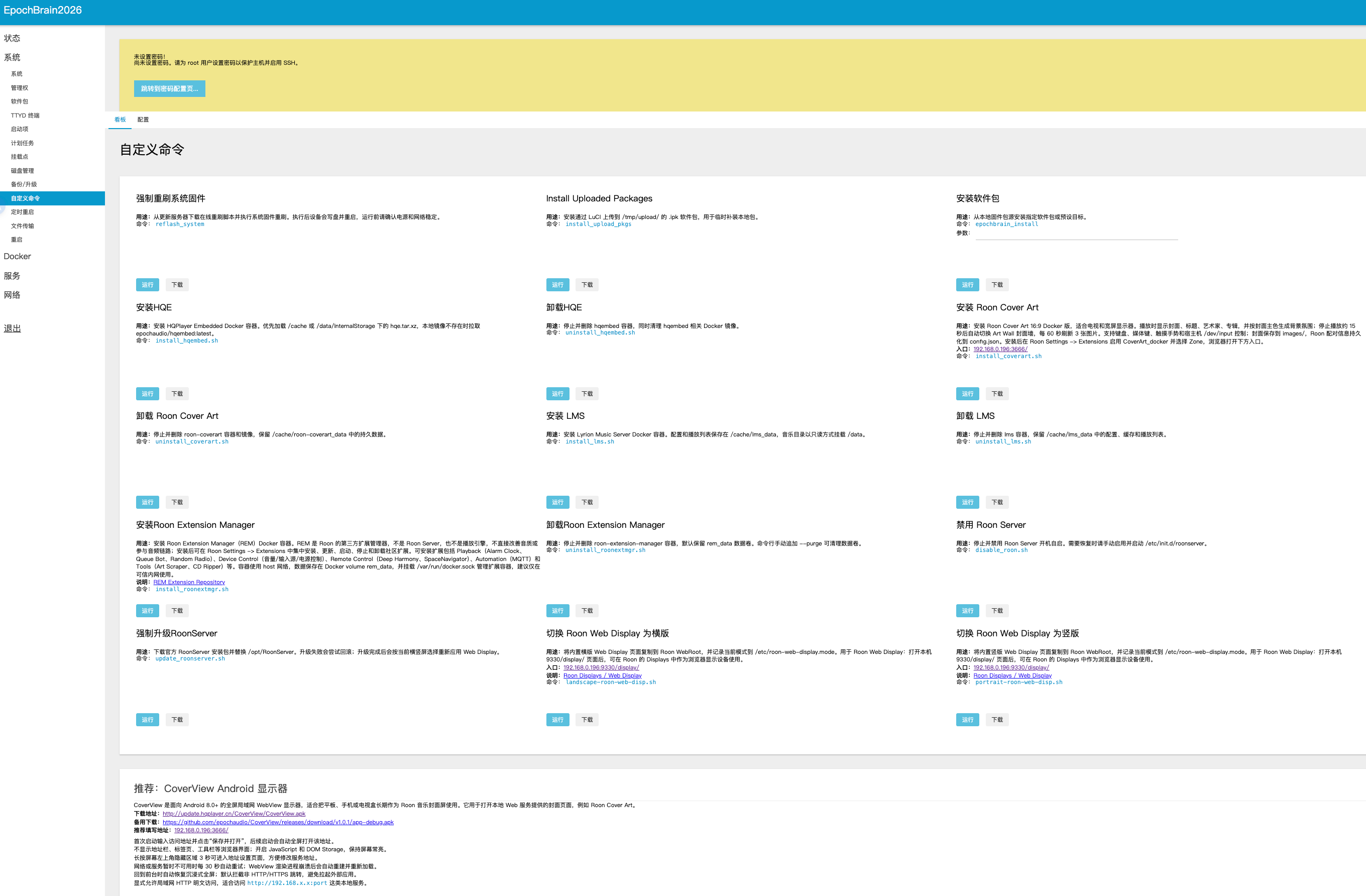Run the 切换 Roon Web Display 为竖版 command
The width and height of the screenshot is (1366, 896).
pos(967,720)
